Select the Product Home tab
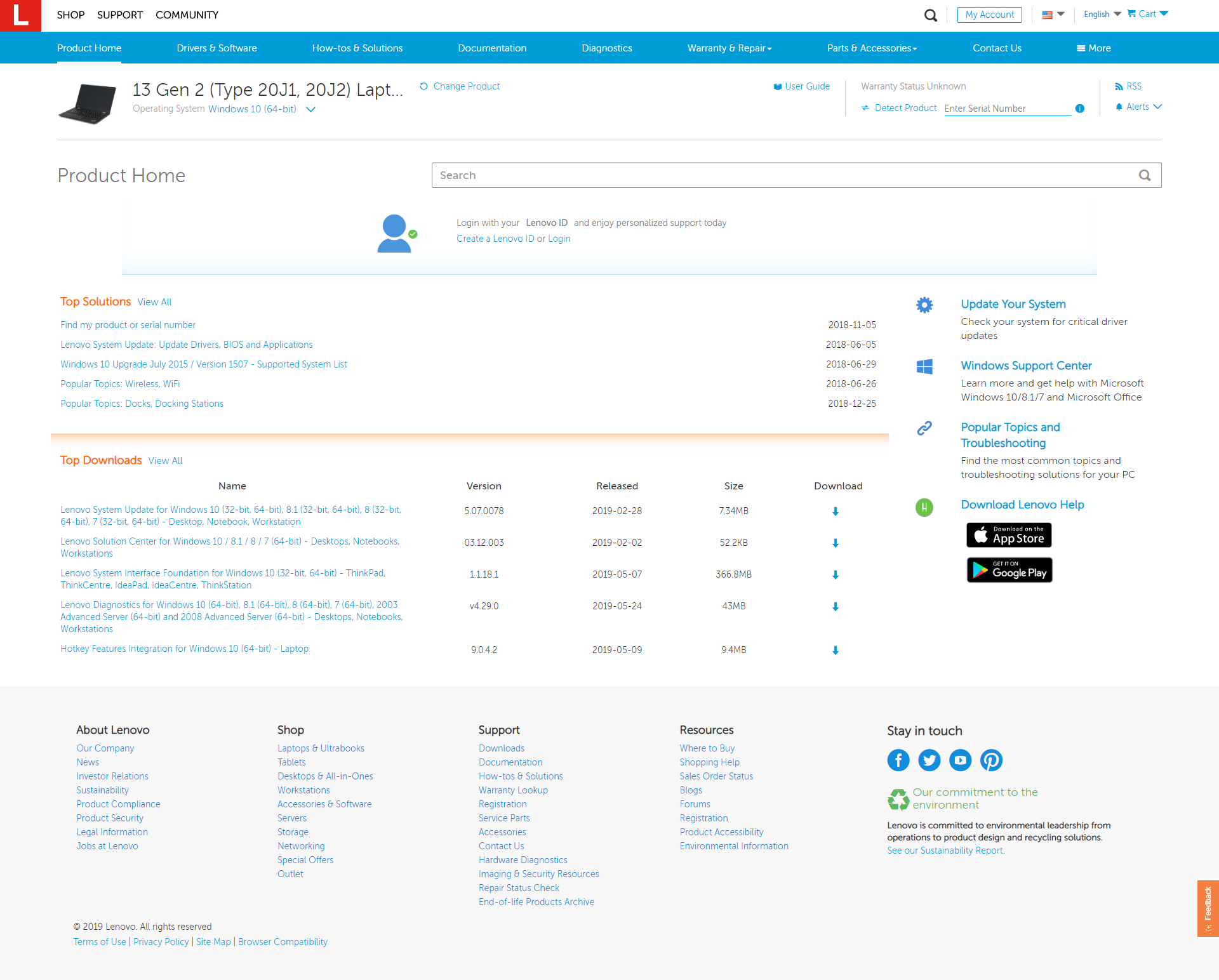 click(90, 48)
